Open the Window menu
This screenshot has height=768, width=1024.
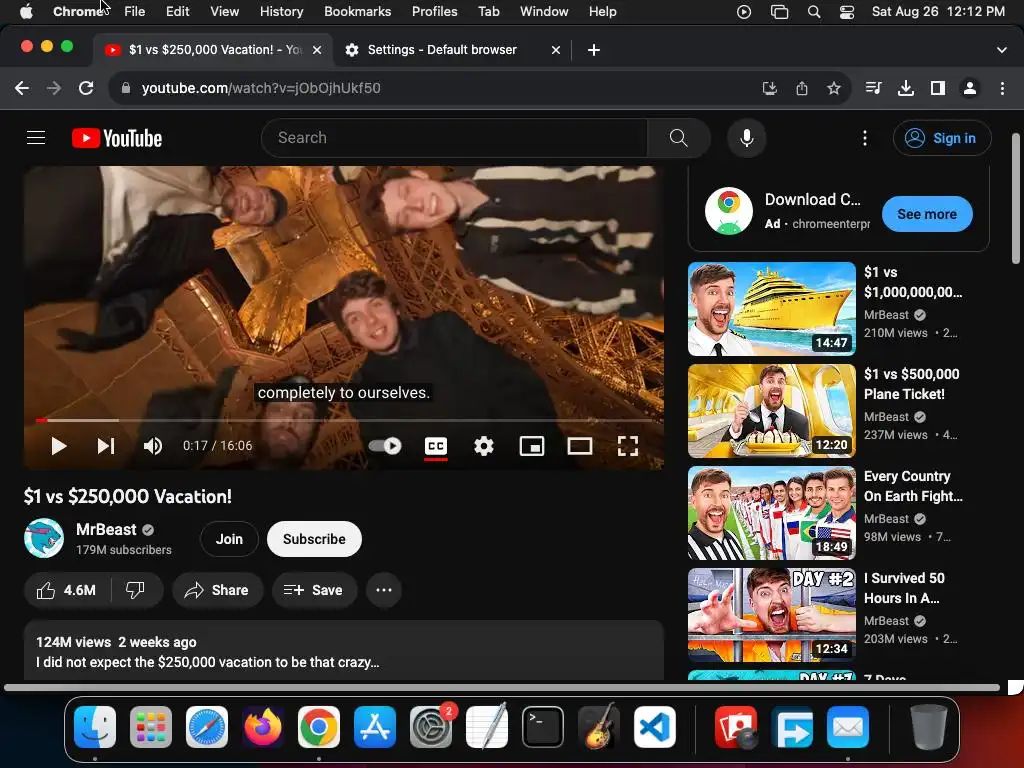coord(543,11)
